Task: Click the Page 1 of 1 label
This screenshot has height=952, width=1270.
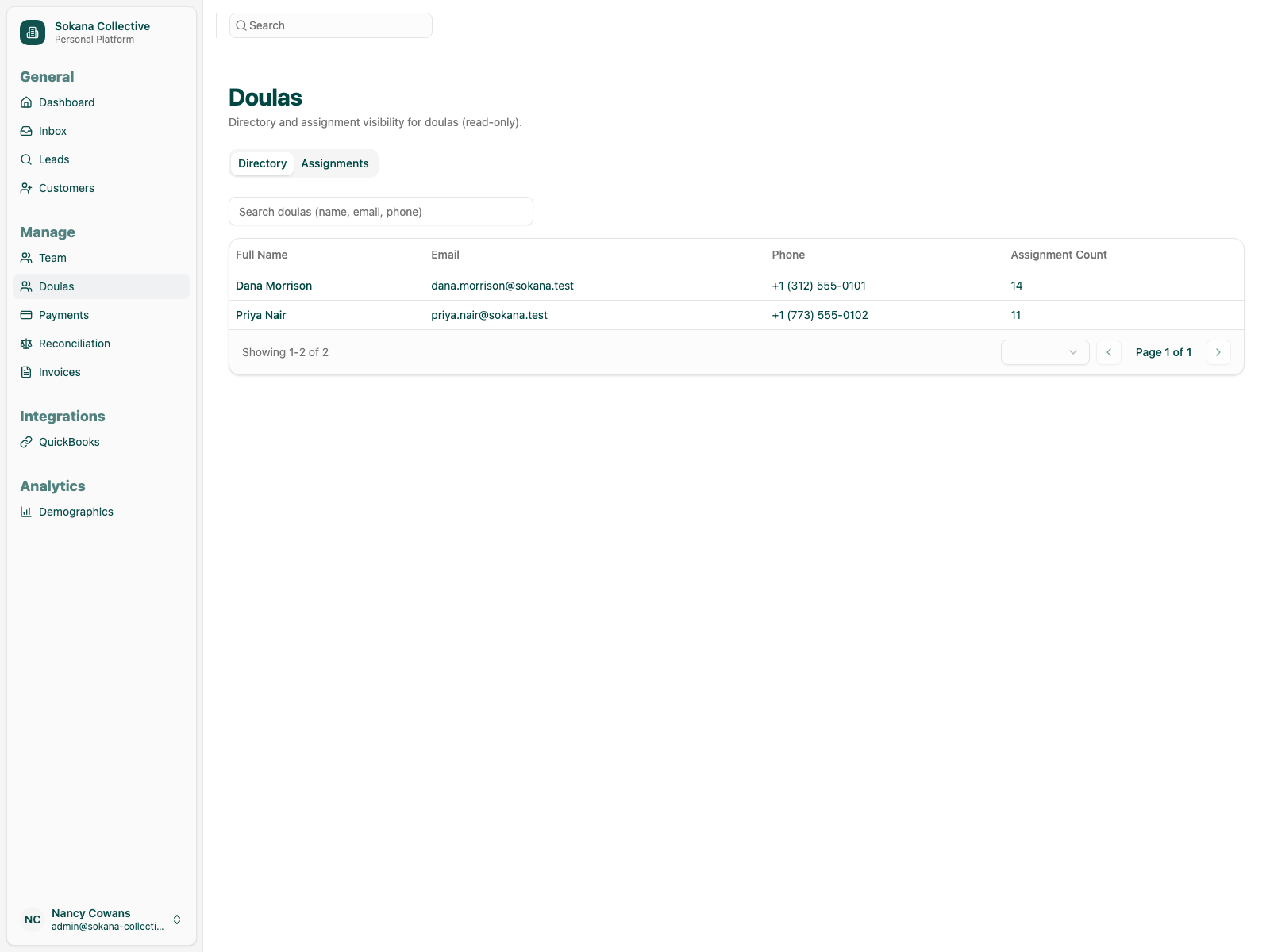Action: point(1164,352)
